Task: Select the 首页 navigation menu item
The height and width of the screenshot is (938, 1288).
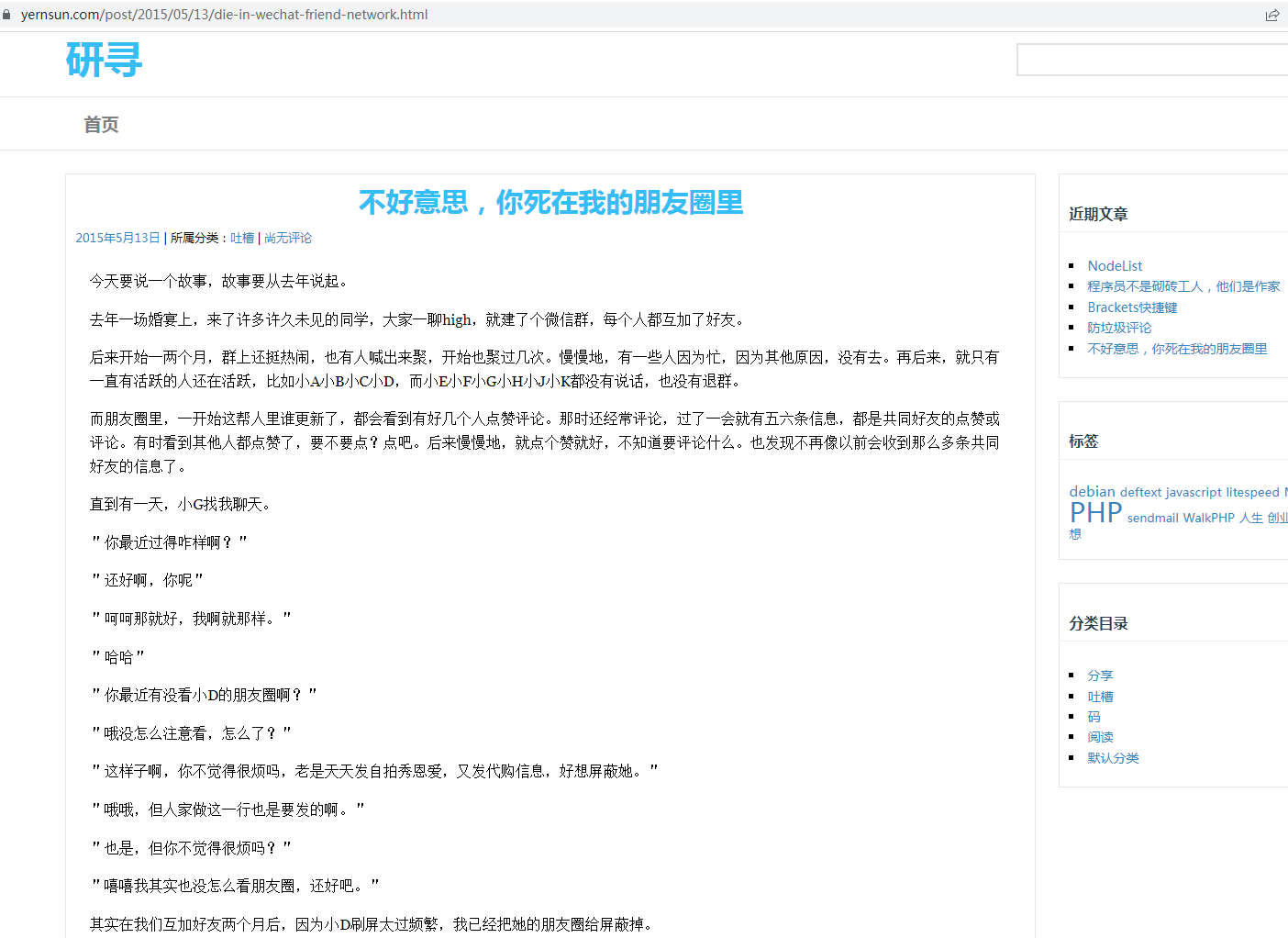Action: coord(100,124)
